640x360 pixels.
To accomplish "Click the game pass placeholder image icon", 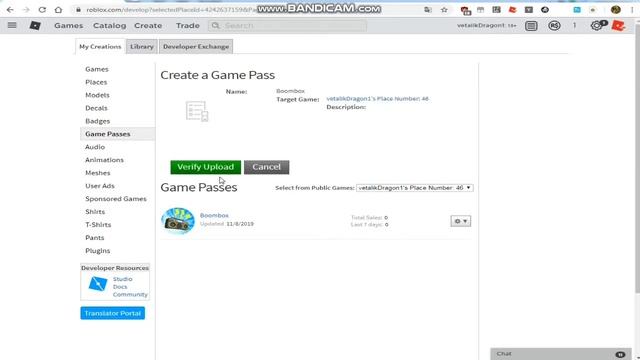I will coord(197,111).
